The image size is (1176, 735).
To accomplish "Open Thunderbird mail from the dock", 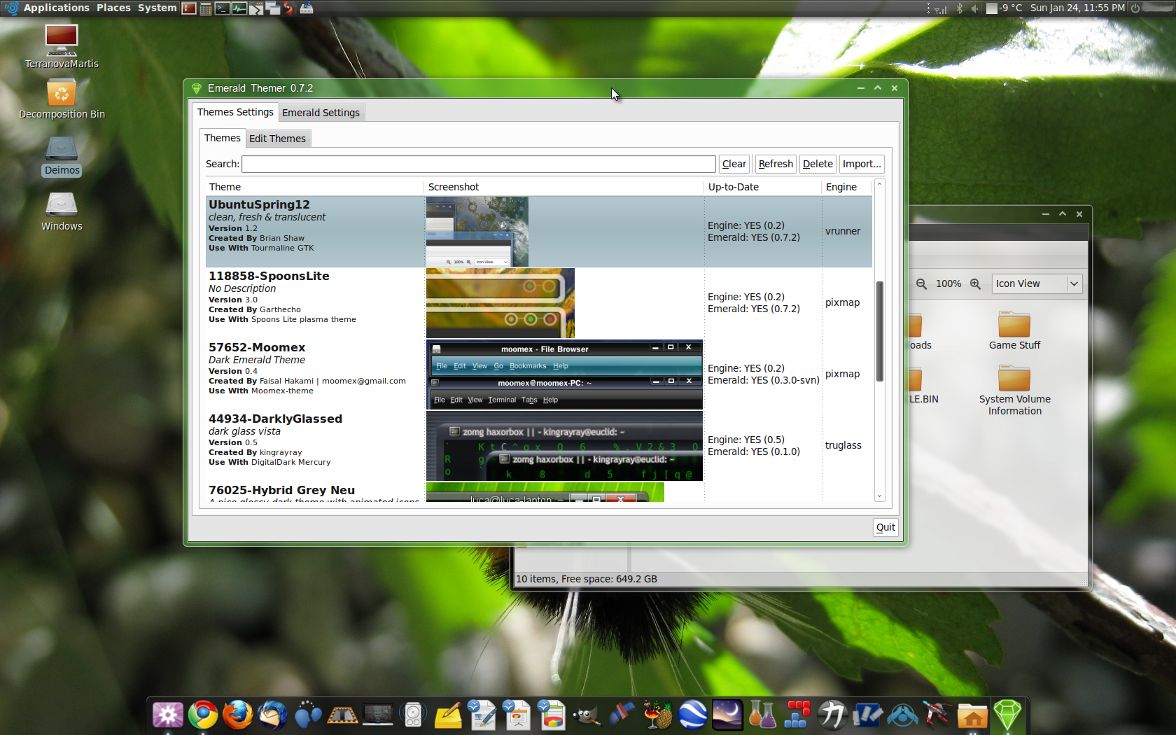I will coord(273,714).
